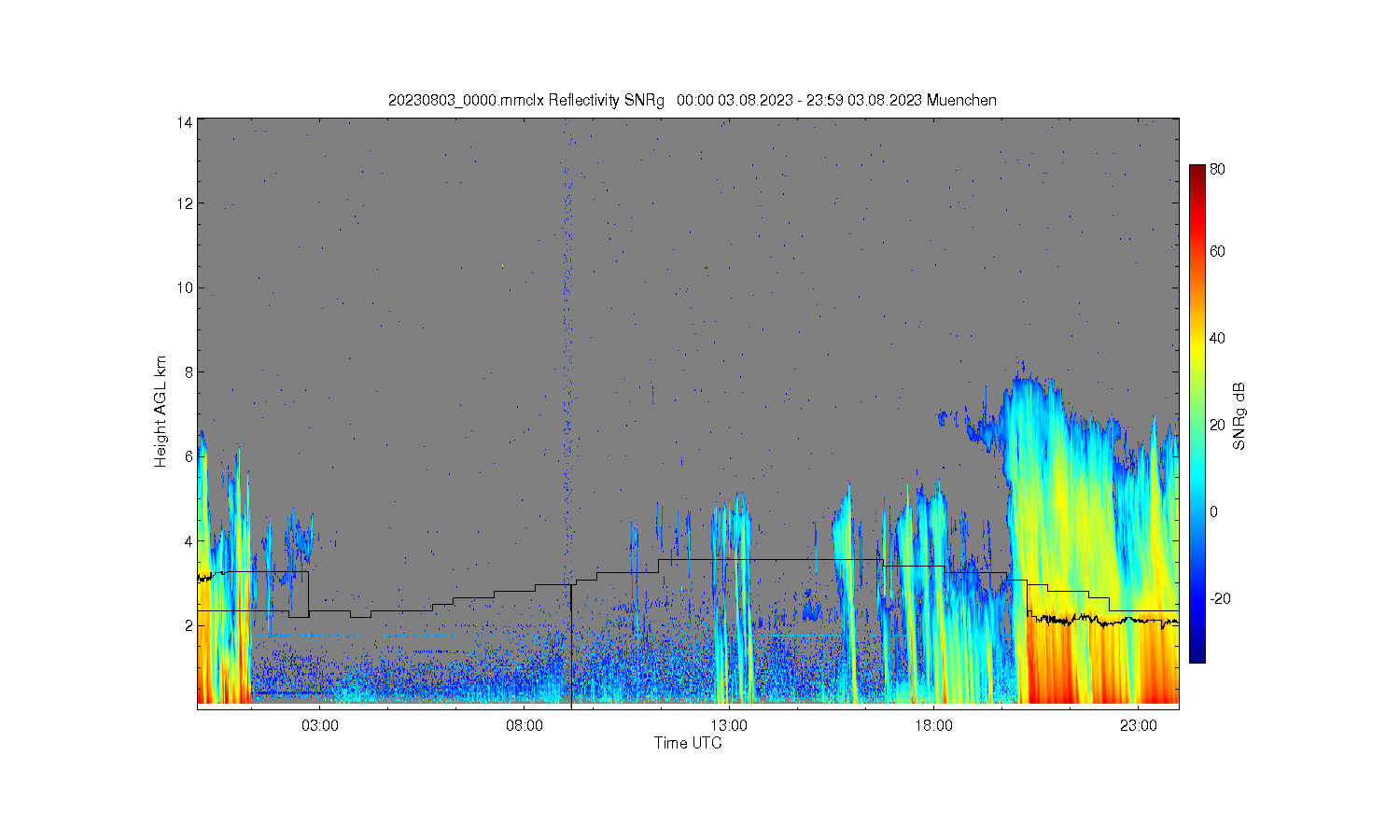The height and width of the screenshot is (840, 1400).
Task: Click the height tick label 4
Action: (x=189, y=541)
